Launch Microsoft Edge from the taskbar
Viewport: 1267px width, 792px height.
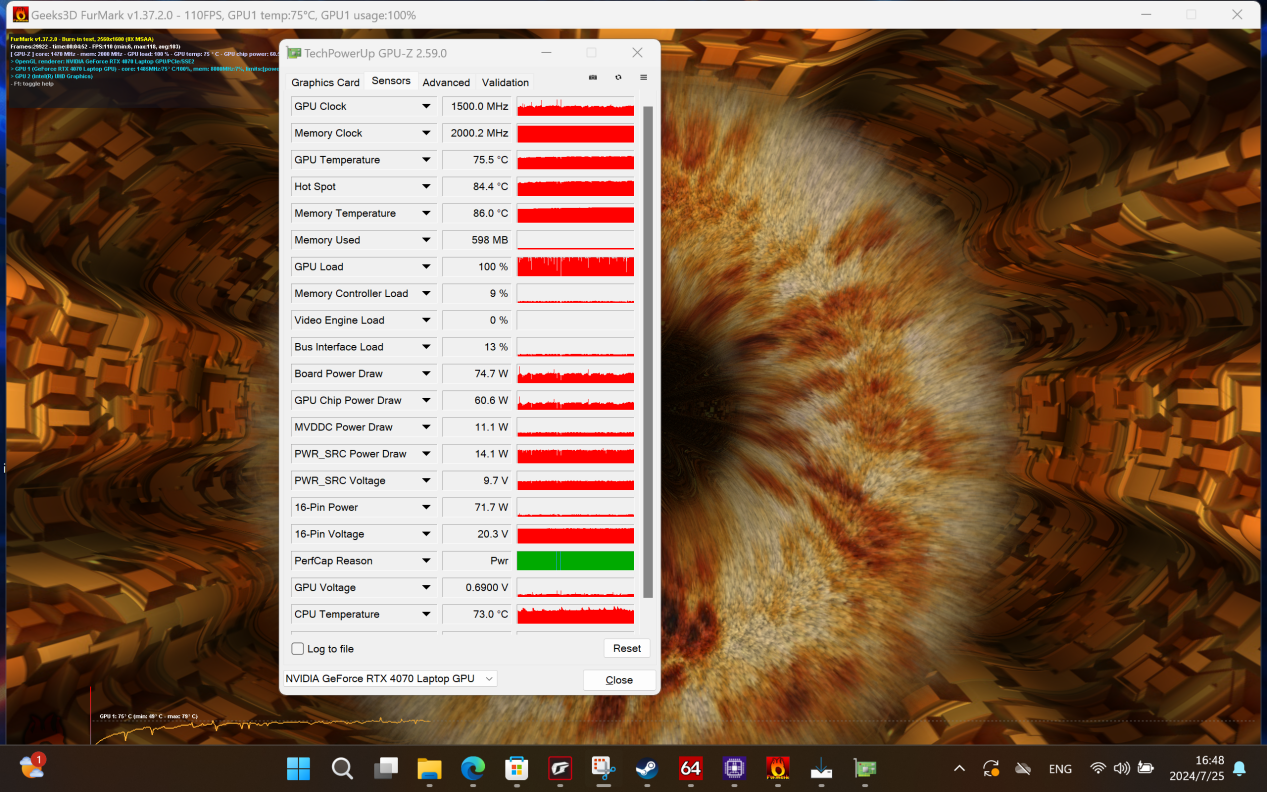[x=473, y=768]
